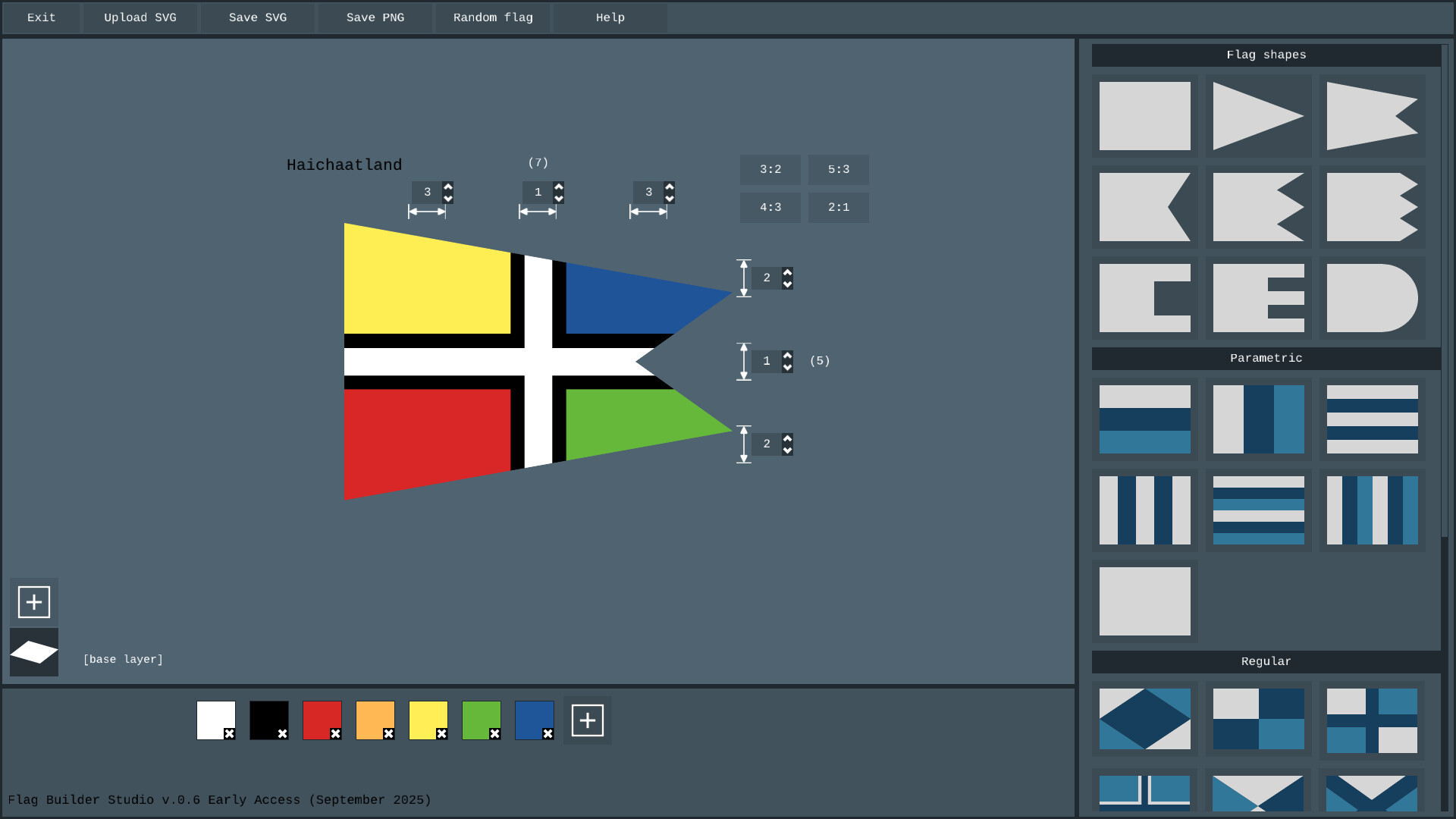Select the Finnish cross flag template
The width and height of the screenshot is (1456, 819).
[1373, 720]
